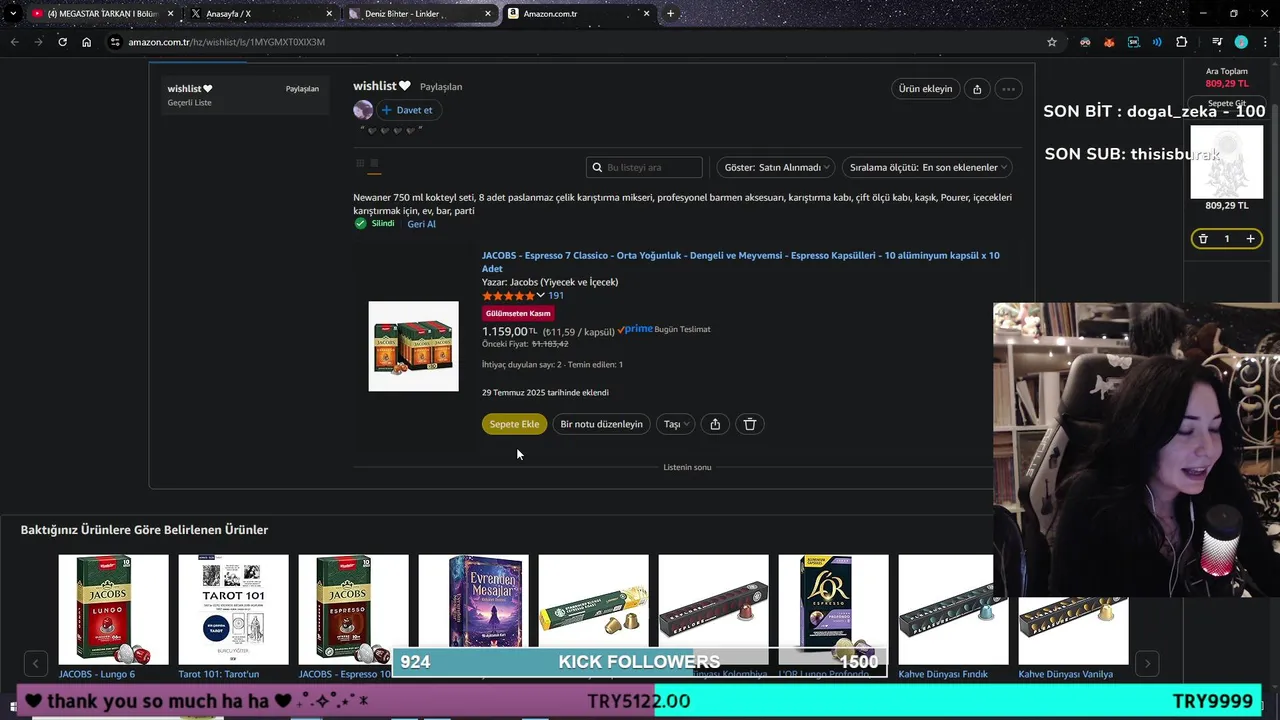Show next recommended products with right arrow
1280x720 pixels.
[x=1147, y=663]
